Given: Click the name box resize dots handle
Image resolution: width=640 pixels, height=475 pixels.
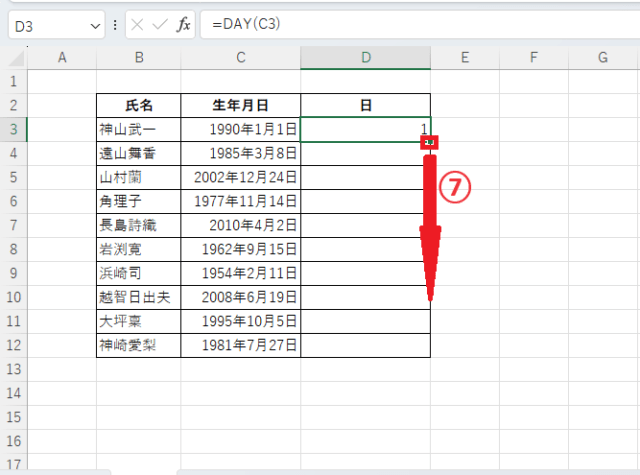Looking at the screenshot, I should tap(116, 24).
